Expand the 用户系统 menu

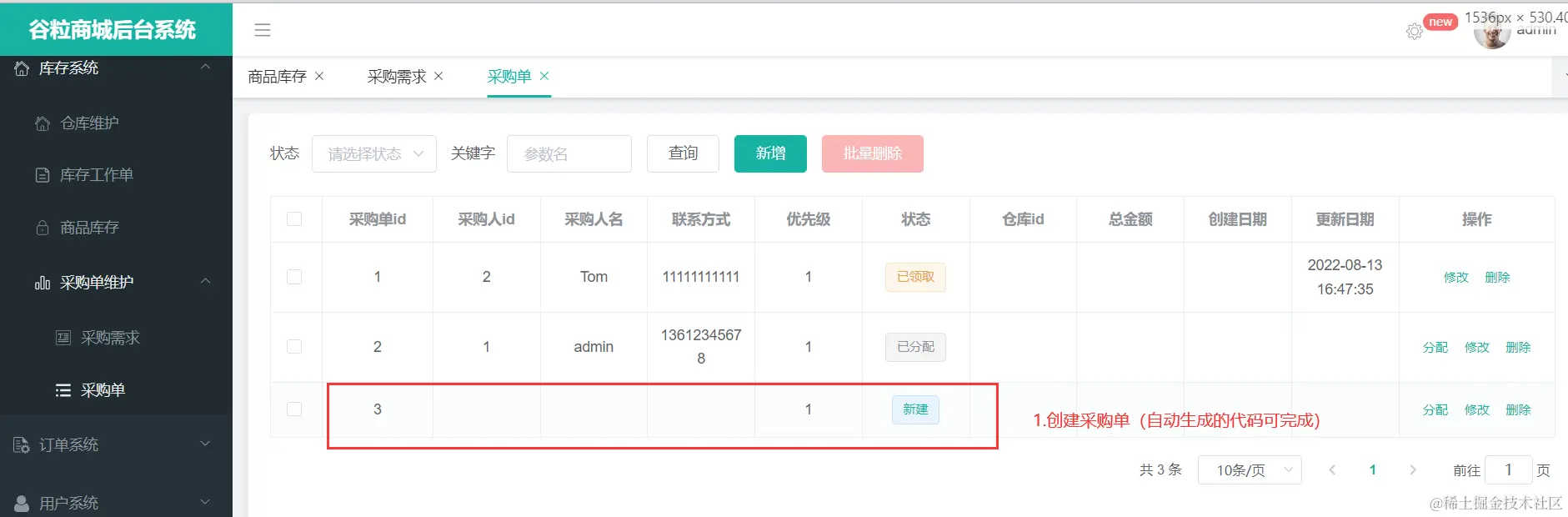205,502
